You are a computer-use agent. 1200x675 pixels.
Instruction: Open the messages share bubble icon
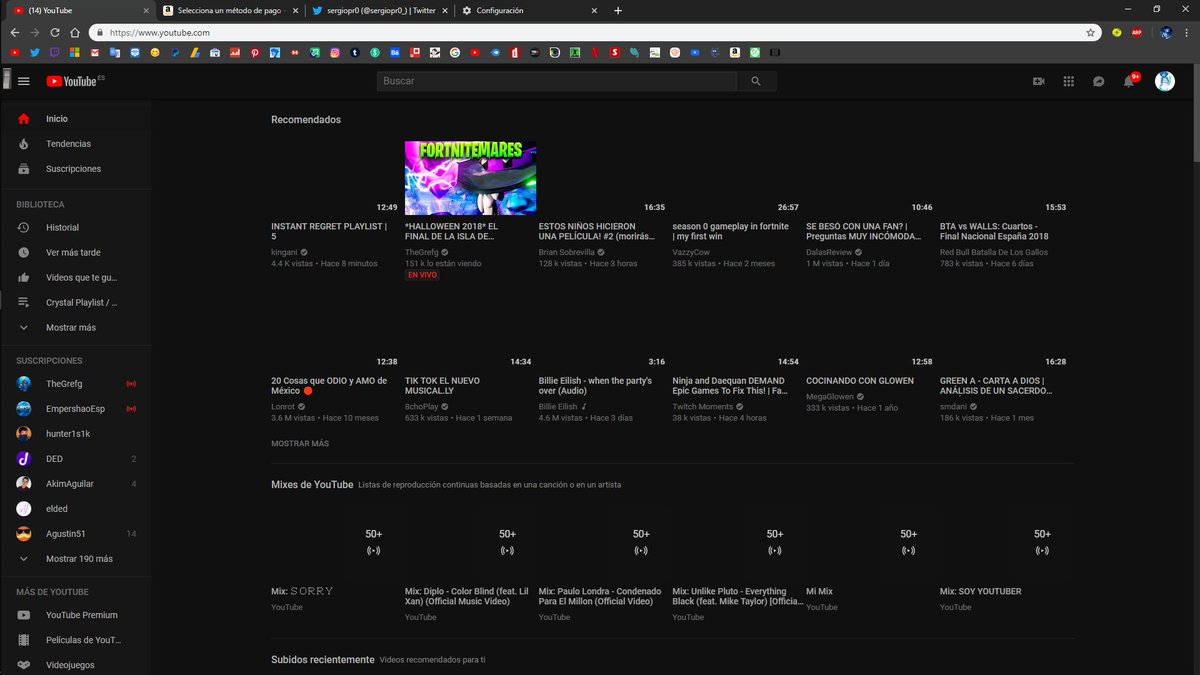click(1098, 81)
